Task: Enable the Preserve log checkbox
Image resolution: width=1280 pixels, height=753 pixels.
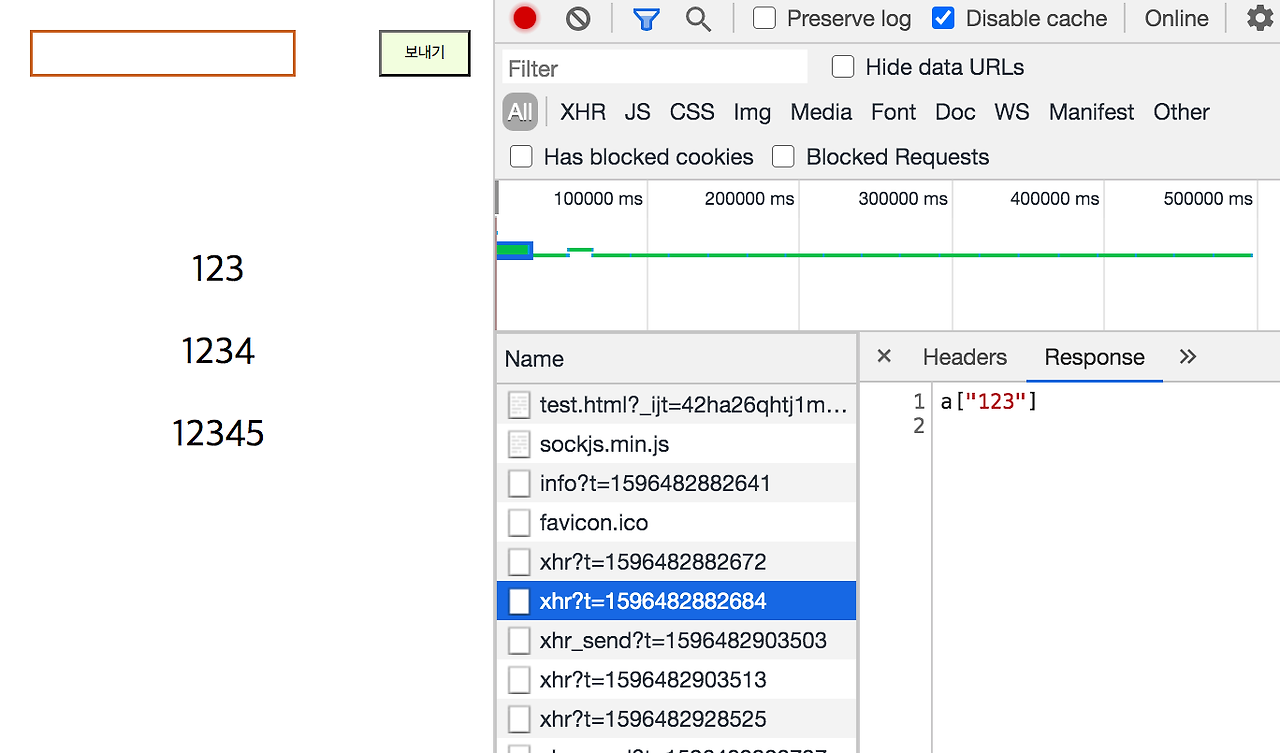Action: point(763,17)
